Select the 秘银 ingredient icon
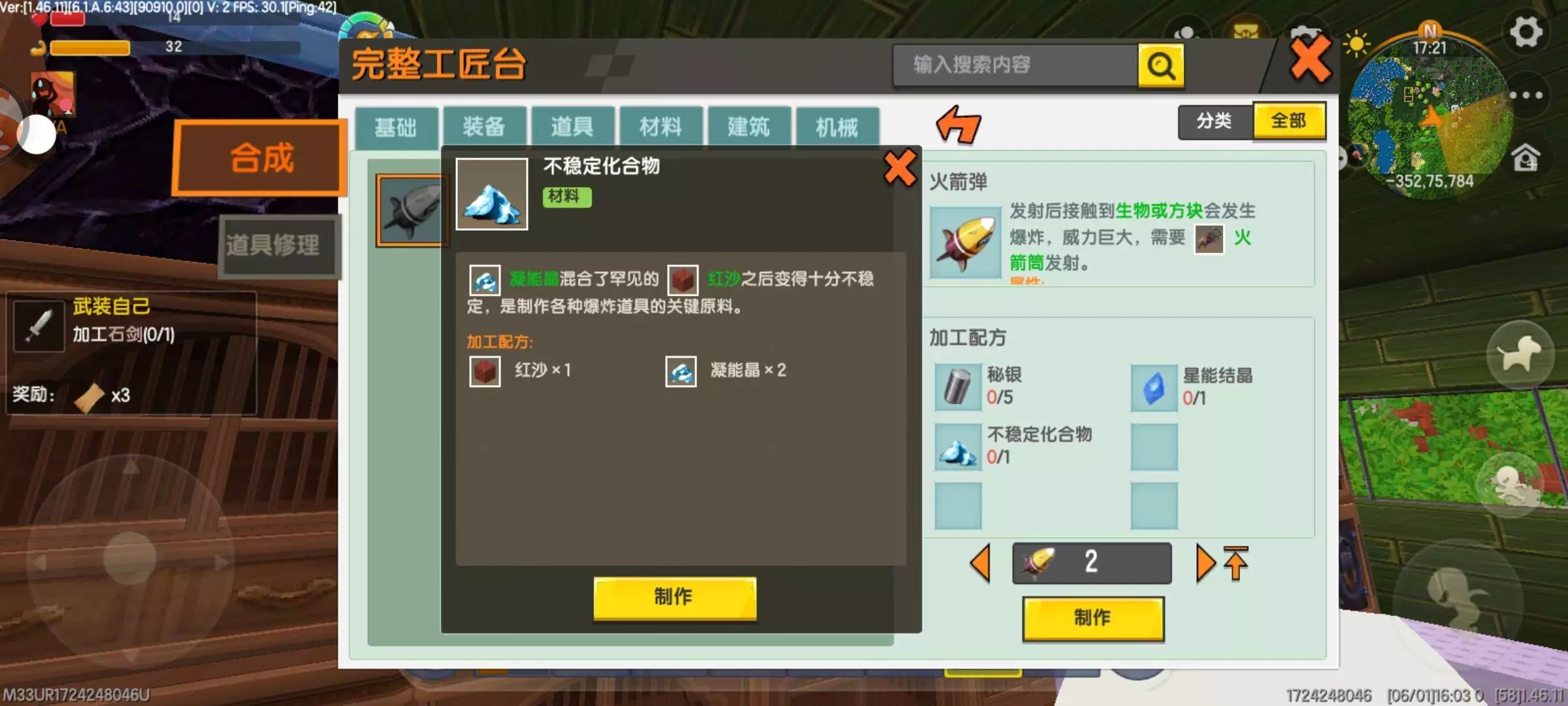Image resolution: width=1568 pixels, height=706 pixels. pos(958,387)
